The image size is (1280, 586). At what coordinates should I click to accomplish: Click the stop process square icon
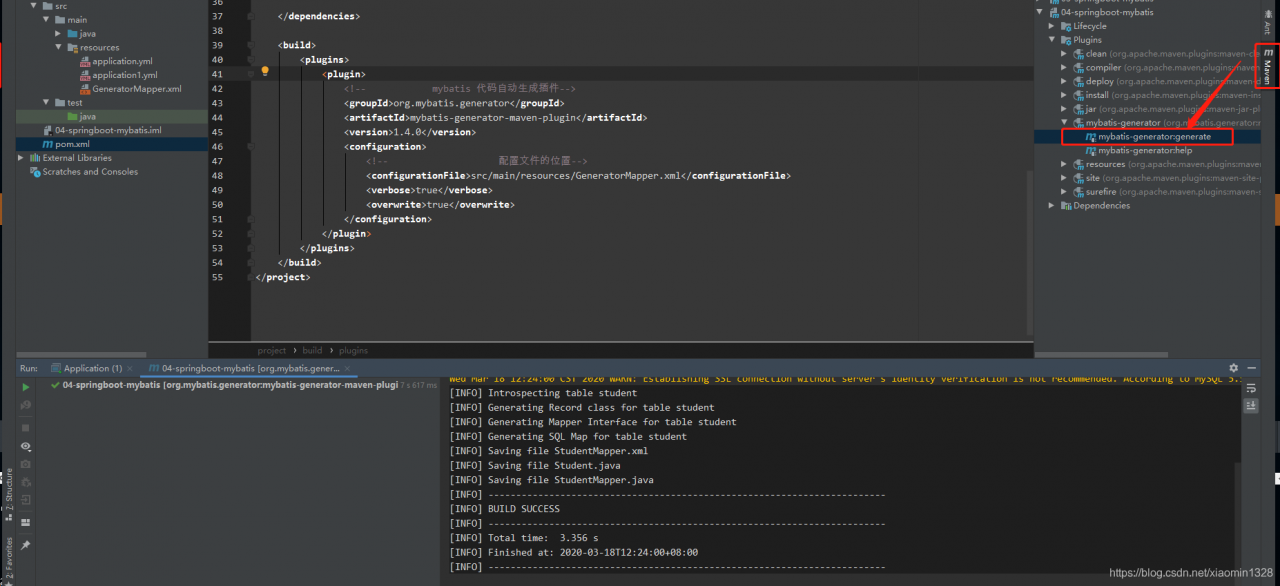point(25,427)
